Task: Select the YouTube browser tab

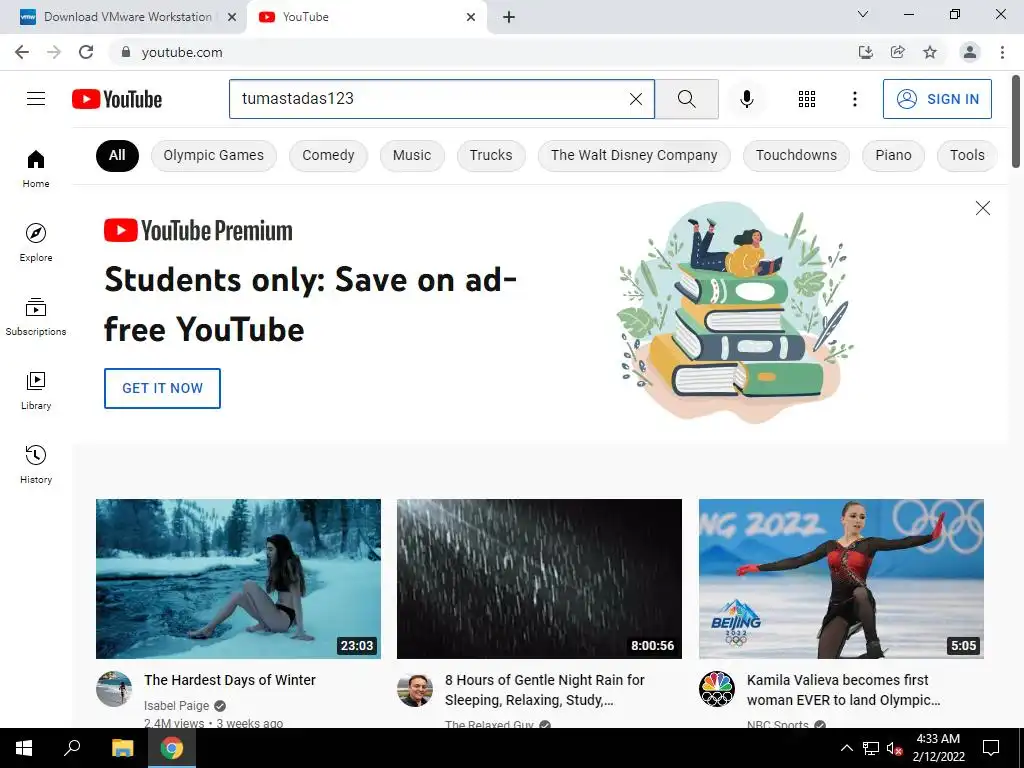Action: (x=366, y=17)
